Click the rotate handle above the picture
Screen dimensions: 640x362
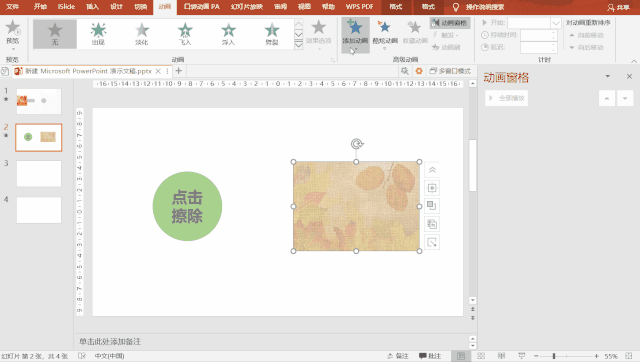357,144
